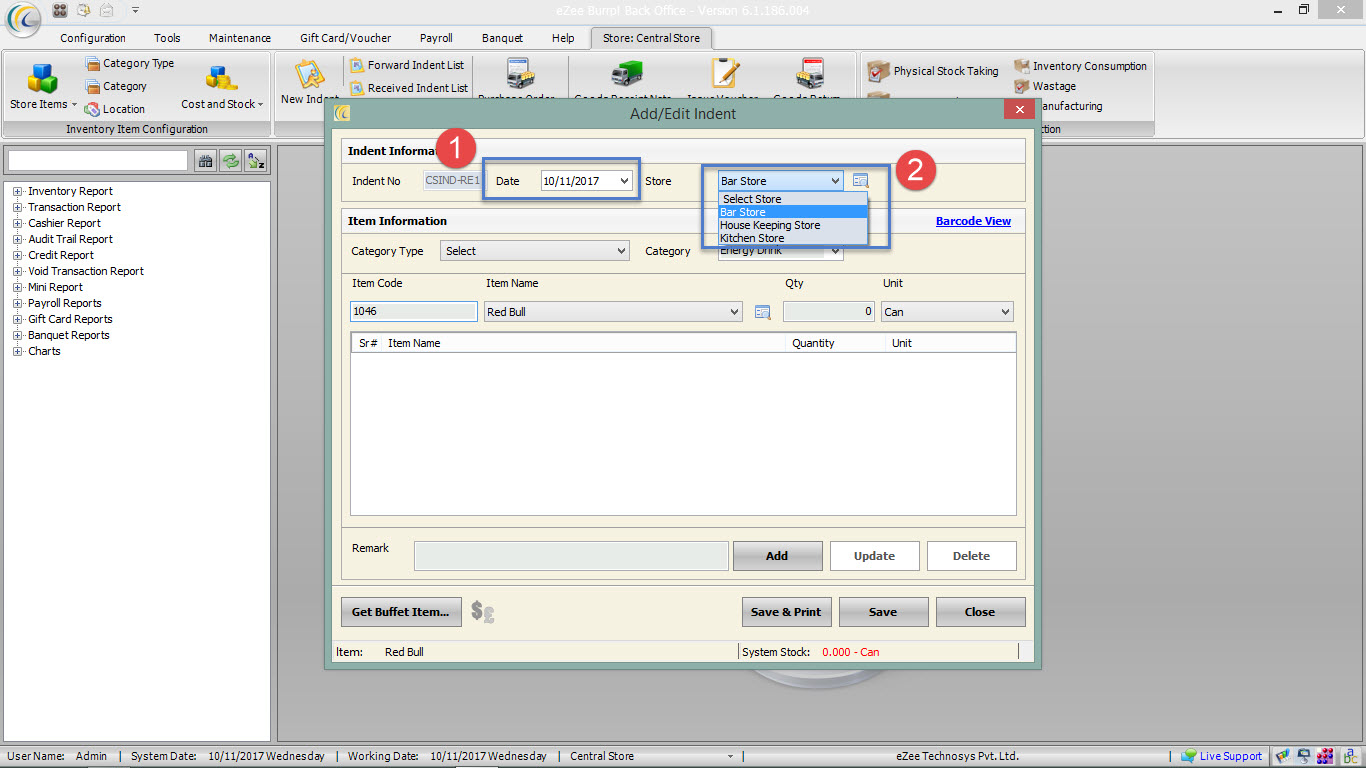The image size is (1366, 768).
Task: Click the binoculars search icon above report tree
Action: [x=205, y=160]
